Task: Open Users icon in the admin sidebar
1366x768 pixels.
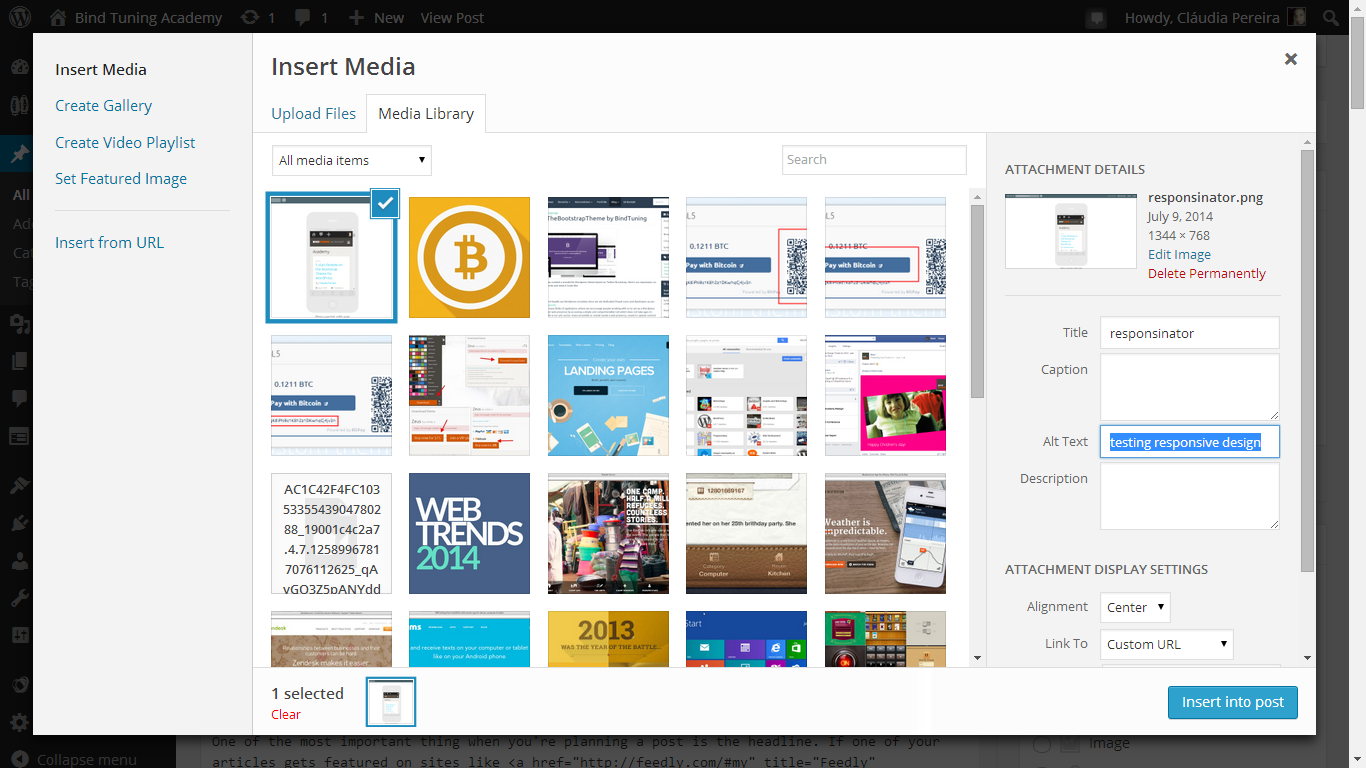Action: click(x=20, y=560)
